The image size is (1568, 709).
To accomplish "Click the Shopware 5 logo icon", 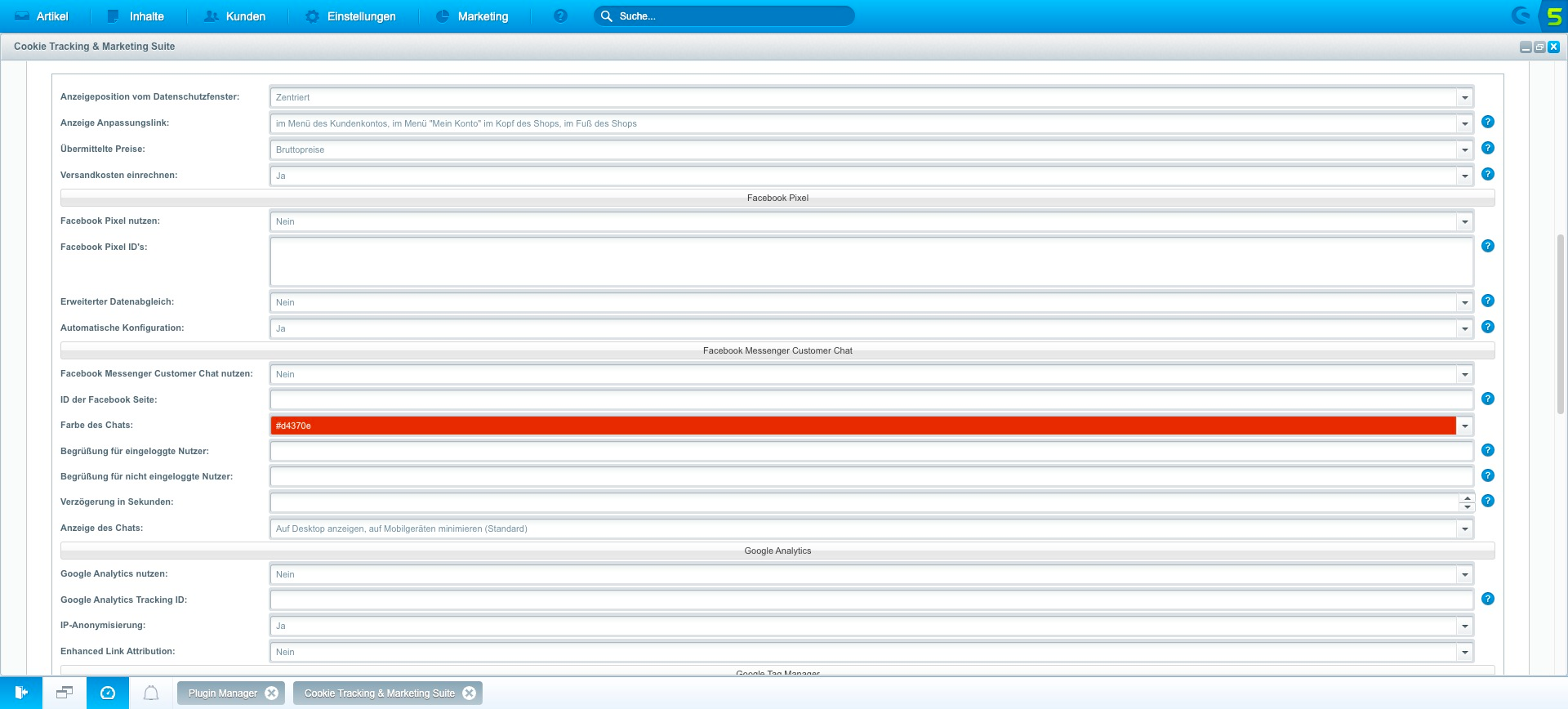I will [1553, 16].
